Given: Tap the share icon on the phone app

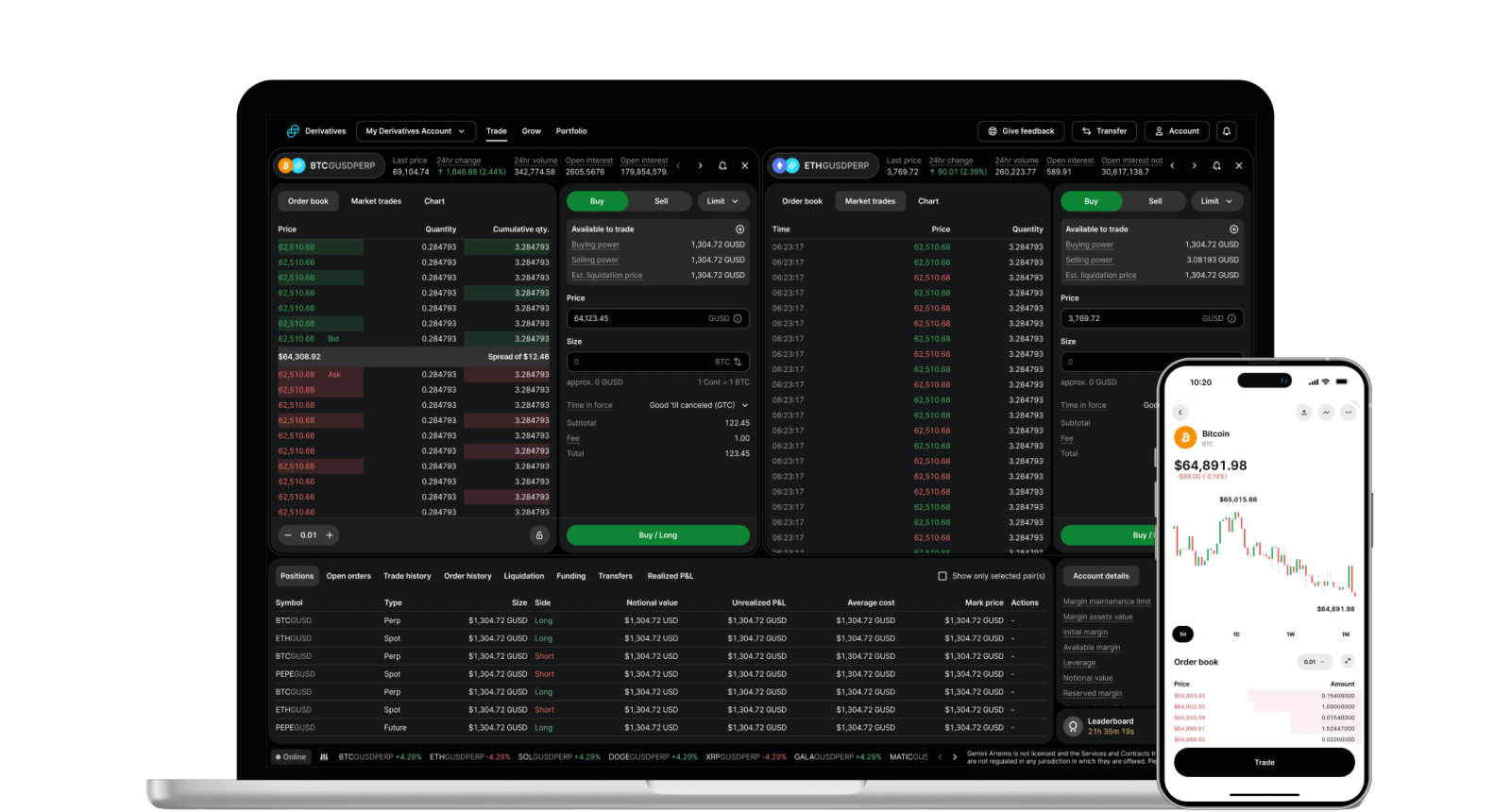Looking at the screenshot, I should pyautogui.click(x=1304, y=413).
